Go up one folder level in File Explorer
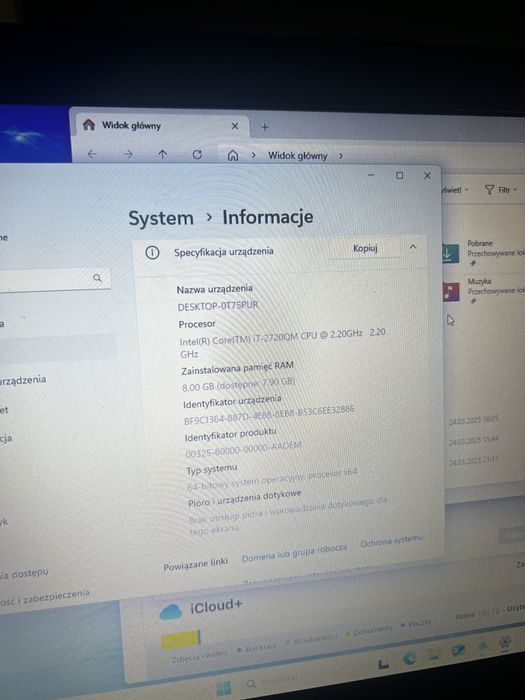This screenshot has height=700, width=525. pos(162,154)
